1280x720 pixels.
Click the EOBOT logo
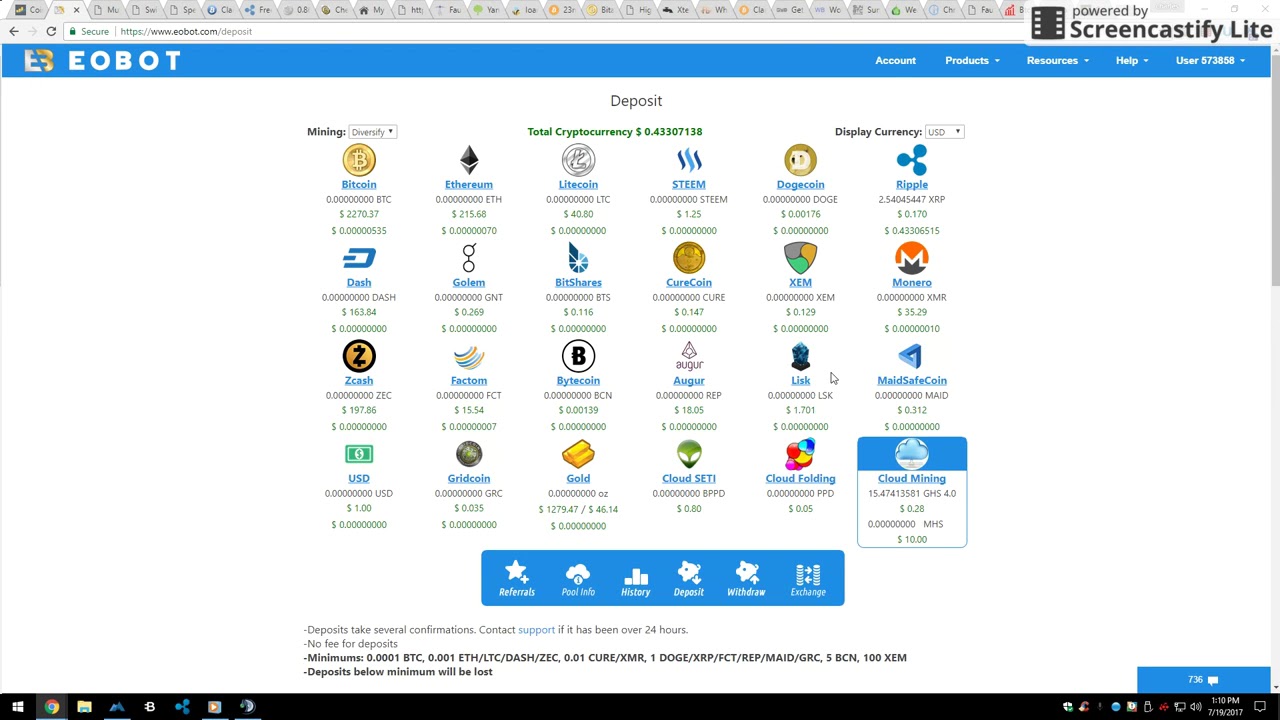[103, 61]
